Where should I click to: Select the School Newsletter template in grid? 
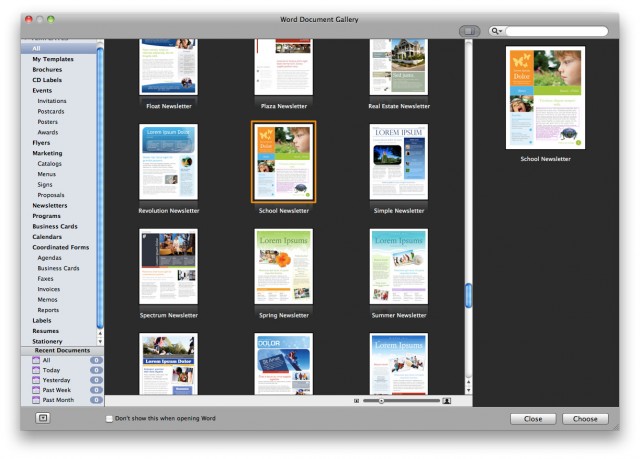[284, 162]
